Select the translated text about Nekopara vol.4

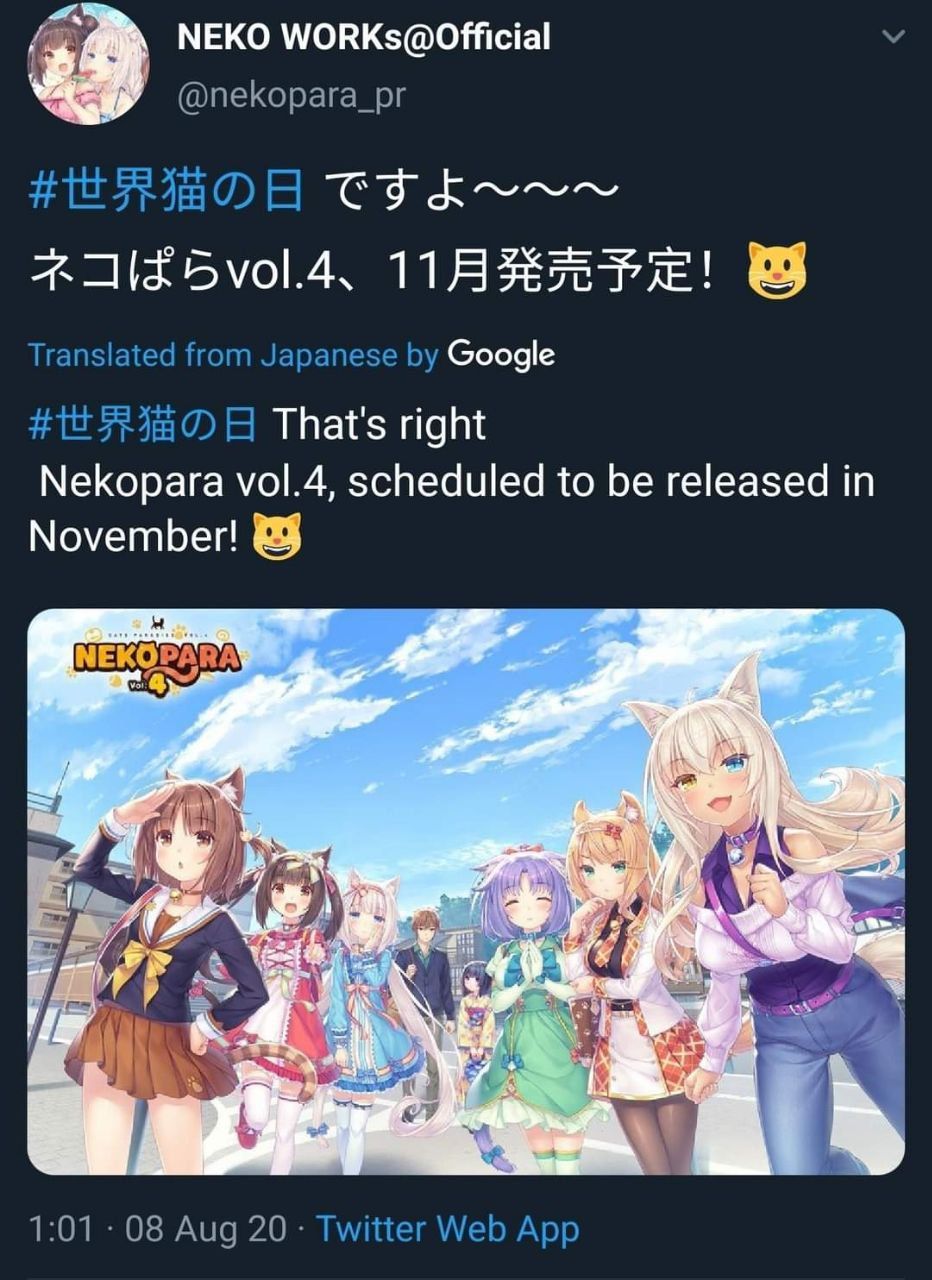(x=452, y=509)
